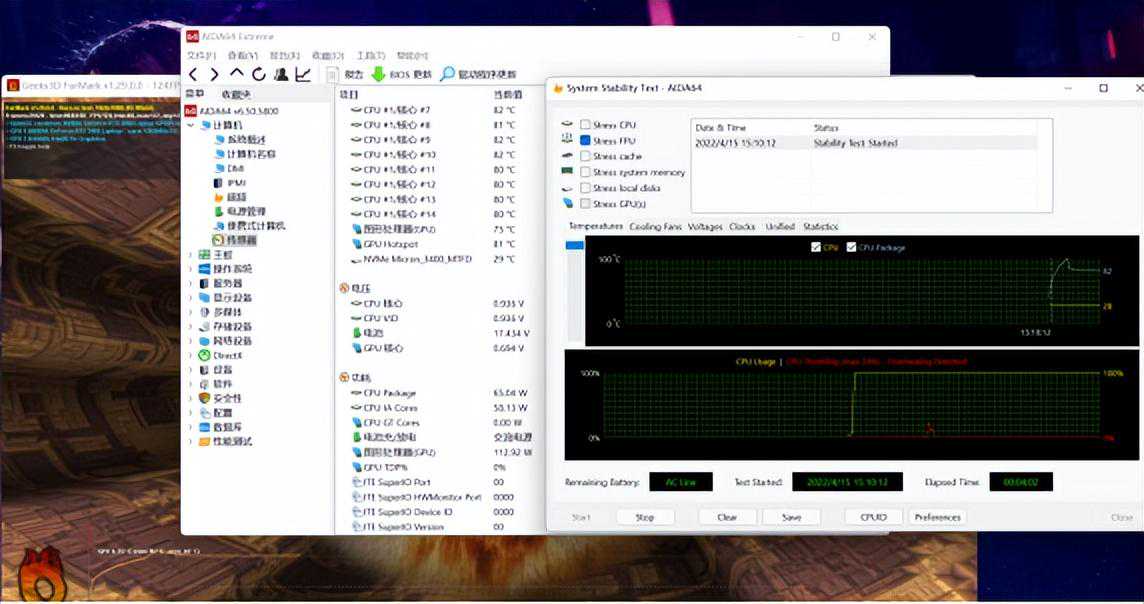This screenshot has width=1144, height=604.
Task: Click the Back navigation arrow in AIDA64 toolbar
Action: pos(193,74)
